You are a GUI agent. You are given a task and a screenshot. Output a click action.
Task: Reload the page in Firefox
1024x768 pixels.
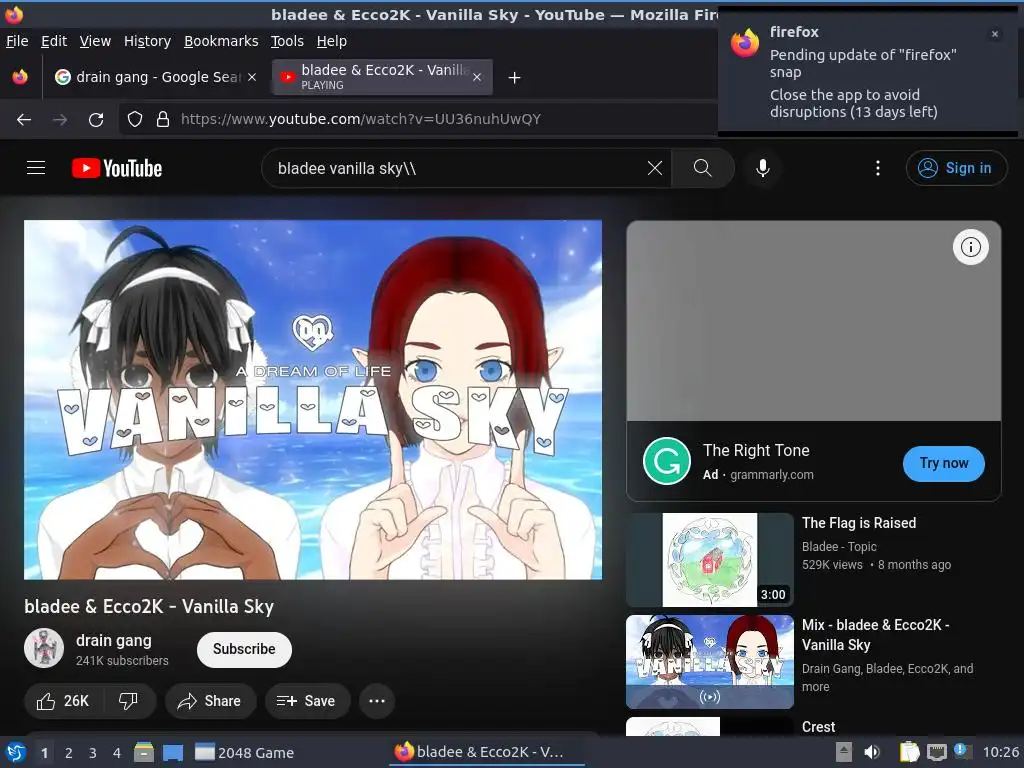coord(96,120)
